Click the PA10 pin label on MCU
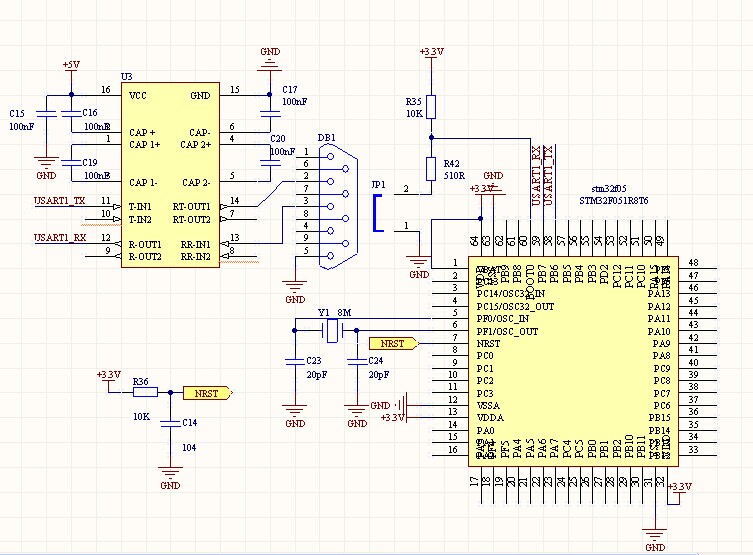This screenshot has width=753, height=555. 659,331
